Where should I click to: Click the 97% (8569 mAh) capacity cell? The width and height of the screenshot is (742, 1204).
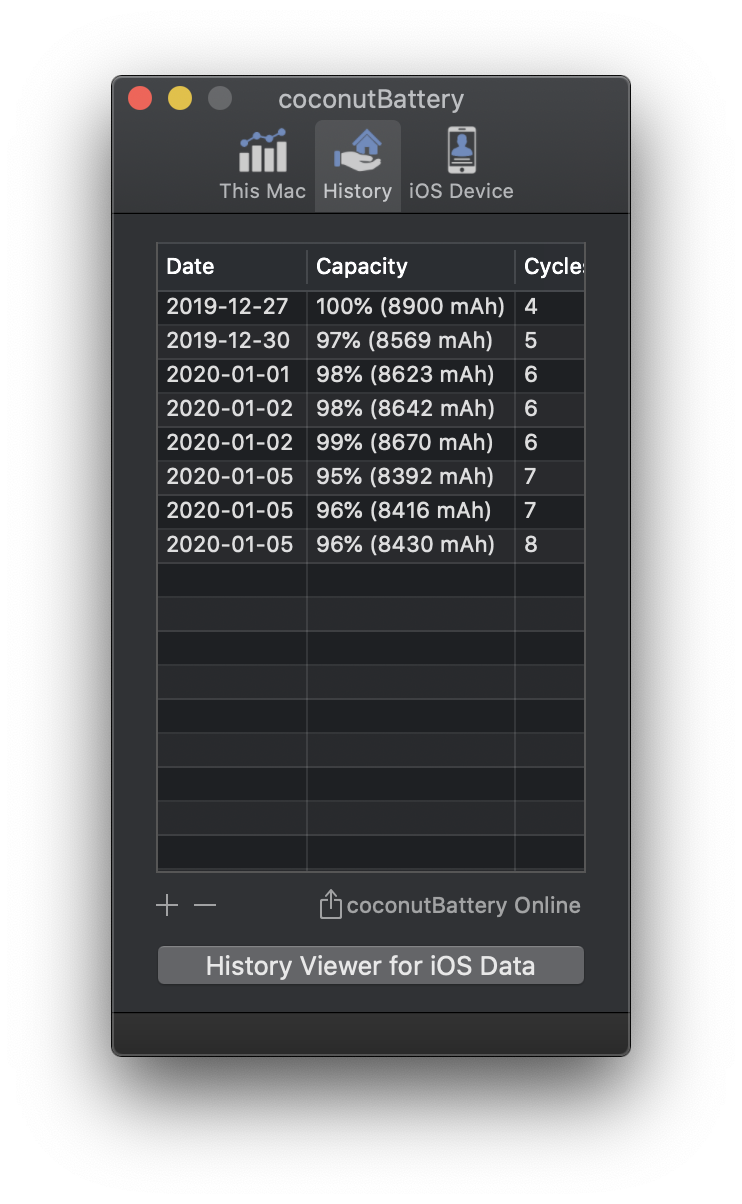[411, 341]
